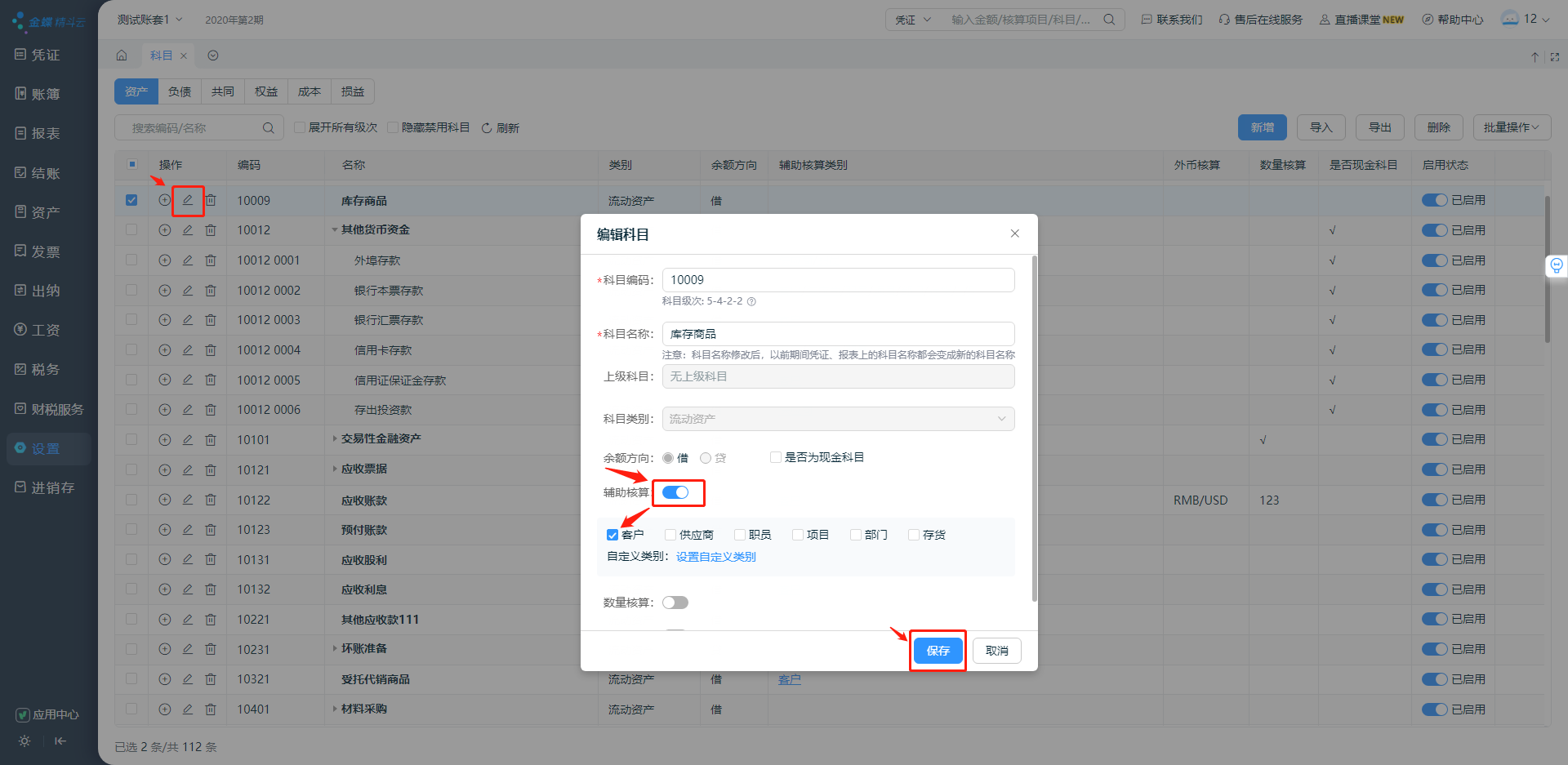1568x765 pixels.
Task: Expand the 材料采购 row
Action: coord(335,709)
